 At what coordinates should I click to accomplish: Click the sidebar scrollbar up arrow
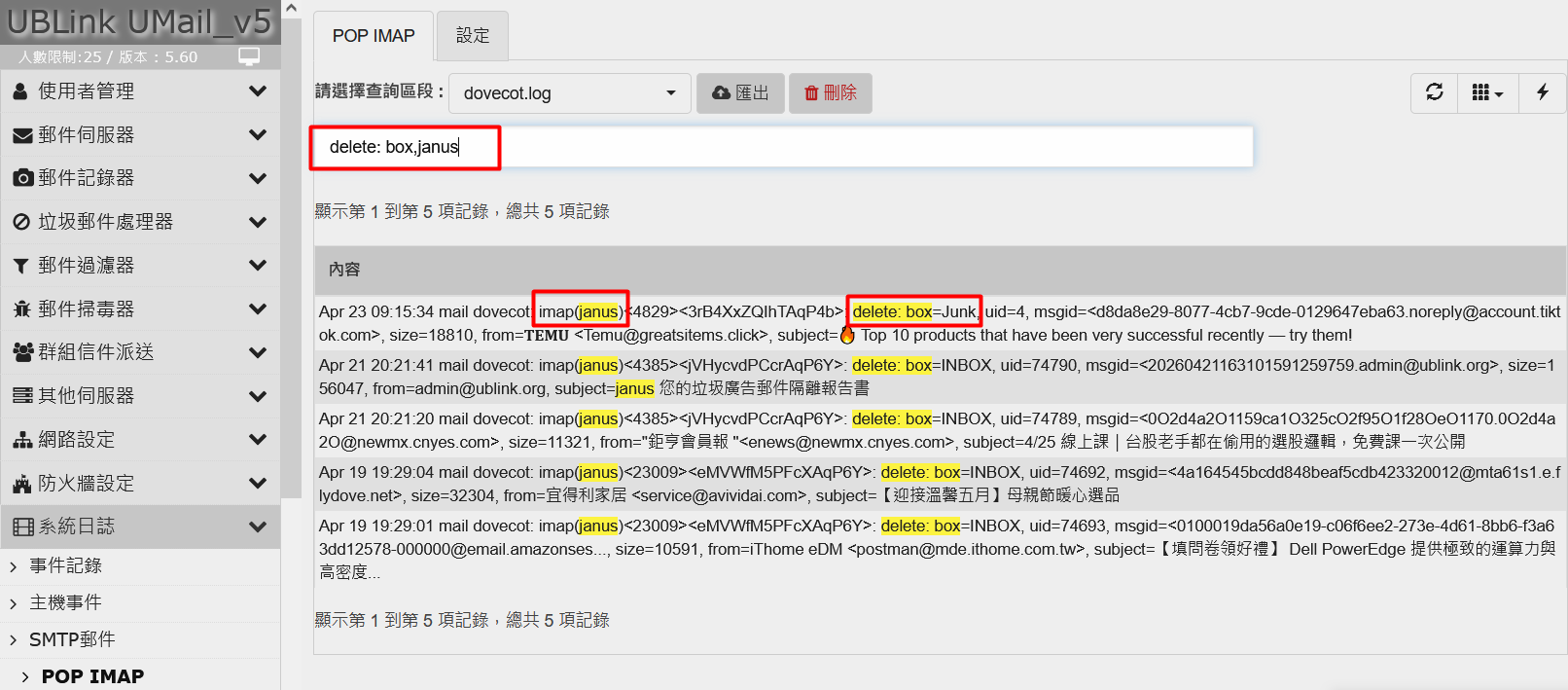[x=291, y=8]
